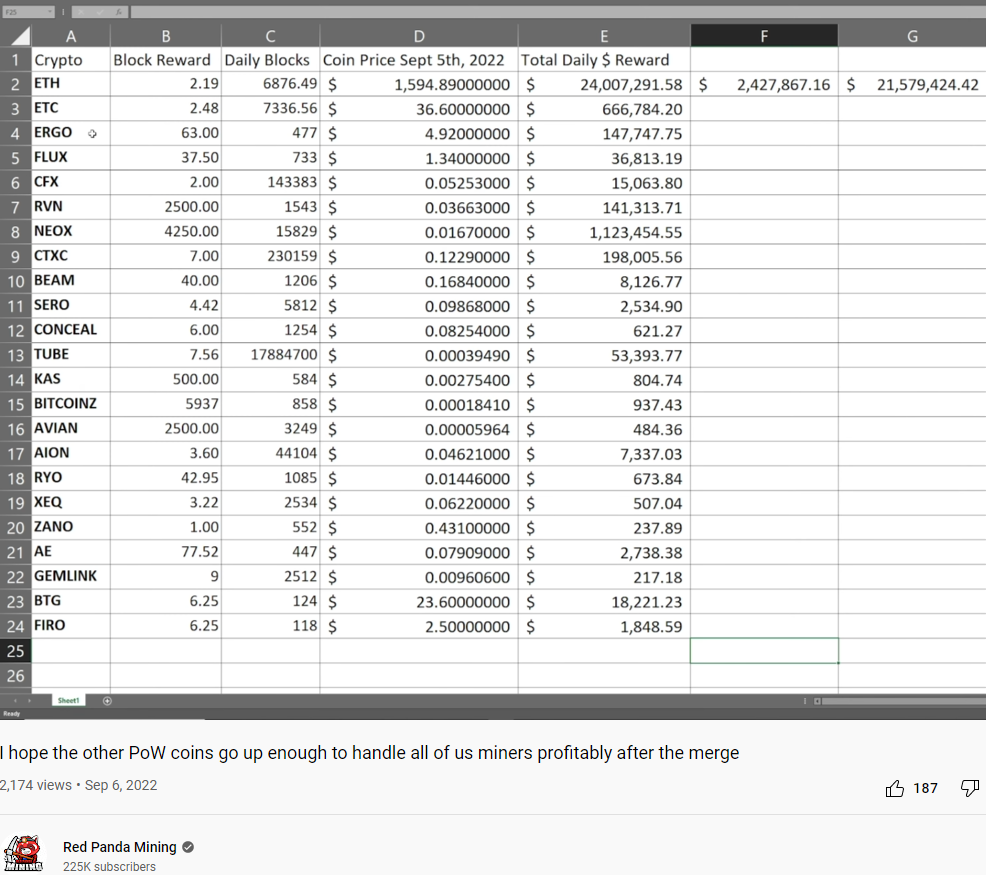Select column A header
The width and height of the screenshot is (986, 875).
[x=71, y=36]
